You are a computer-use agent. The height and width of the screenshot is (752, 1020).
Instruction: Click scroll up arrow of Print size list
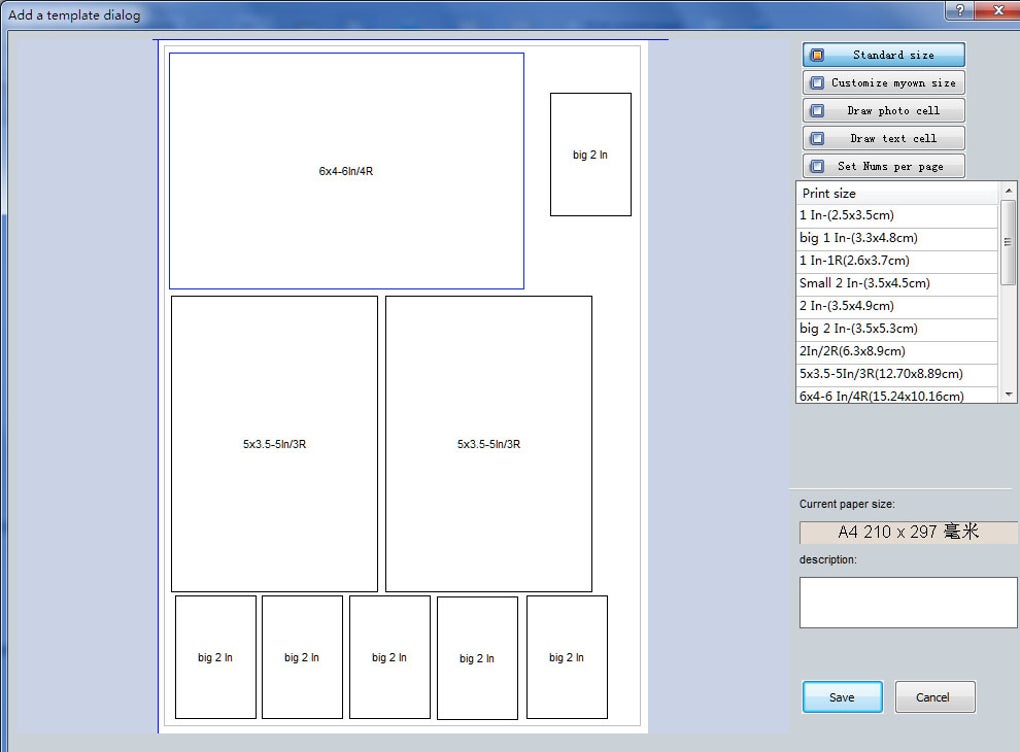coord(1008,191)
